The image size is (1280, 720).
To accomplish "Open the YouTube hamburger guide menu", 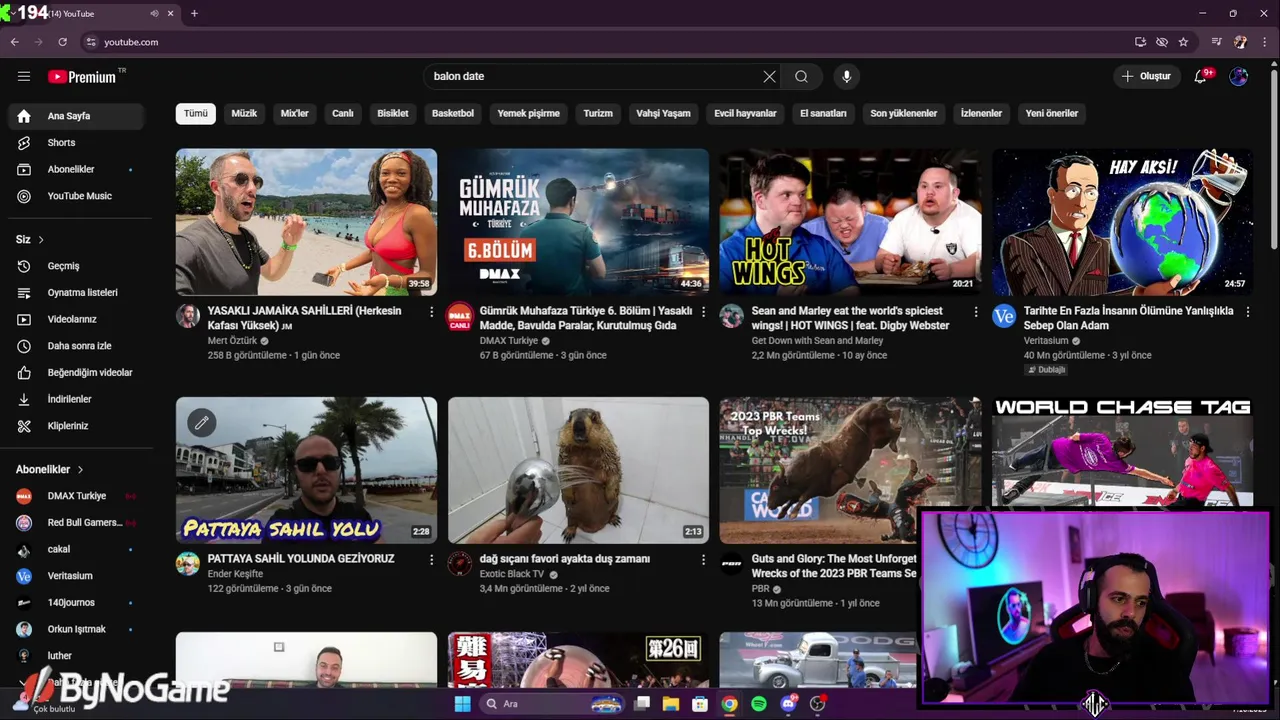I will (24, 76).
